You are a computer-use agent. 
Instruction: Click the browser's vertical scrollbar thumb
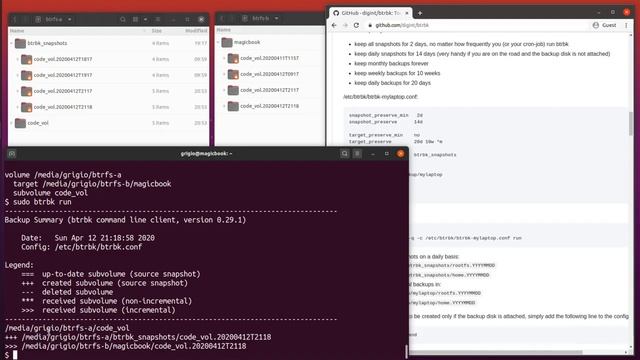[x=631, y=123]
